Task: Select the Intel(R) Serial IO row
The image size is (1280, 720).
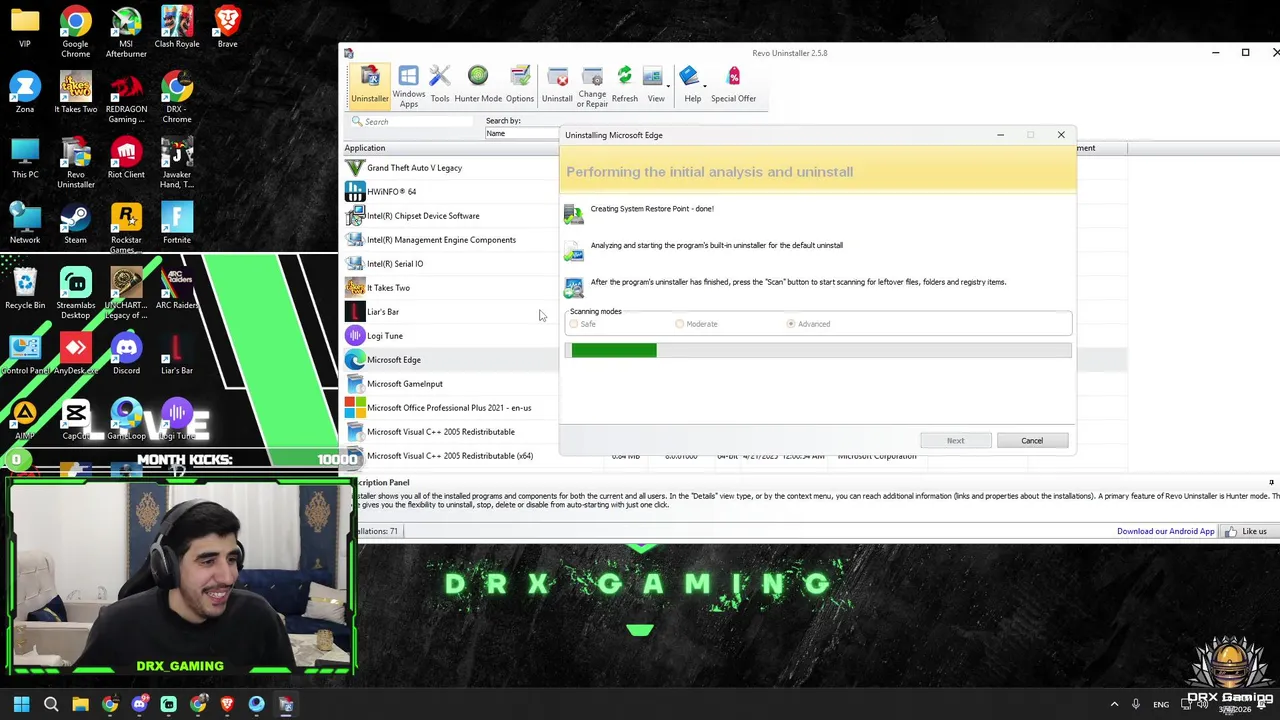Action: [x=451, y=264]
